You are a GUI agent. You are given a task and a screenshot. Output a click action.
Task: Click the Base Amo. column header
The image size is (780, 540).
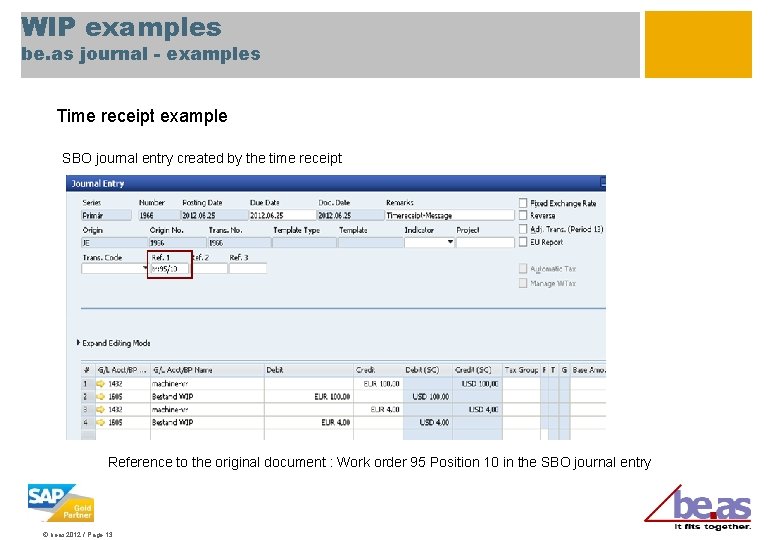pyautogui.click(x=588, y=370)
